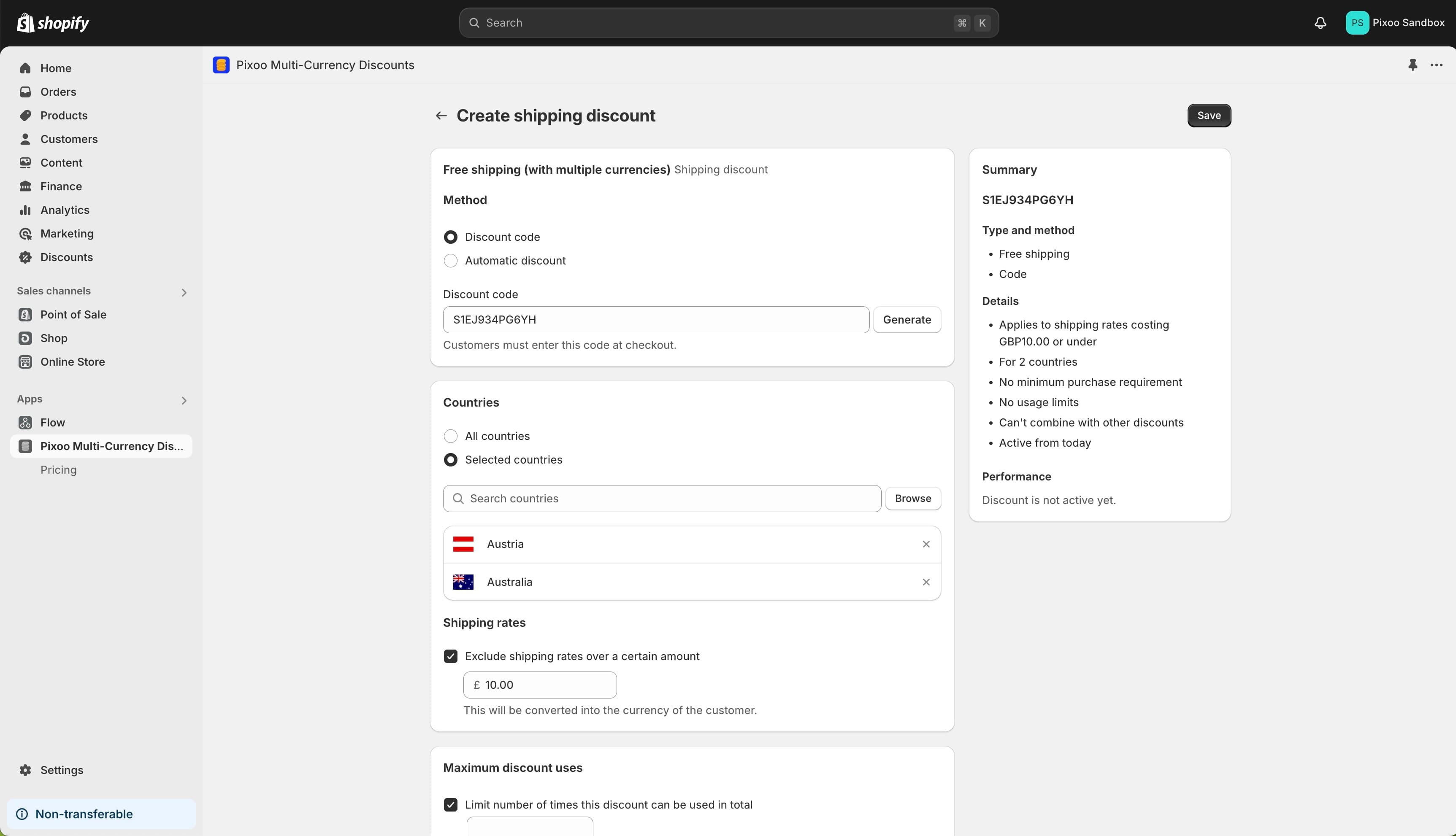Click the Orders inbox icon
The height and width of the screenshot is (836, 1456).
pos(25,92)
